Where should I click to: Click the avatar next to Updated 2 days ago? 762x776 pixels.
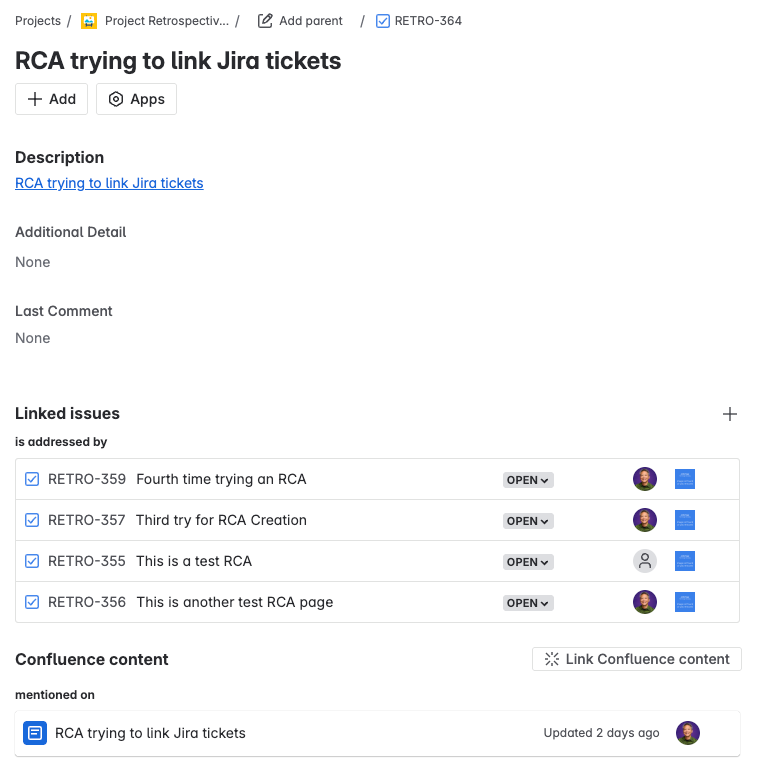tap(688, 733)
